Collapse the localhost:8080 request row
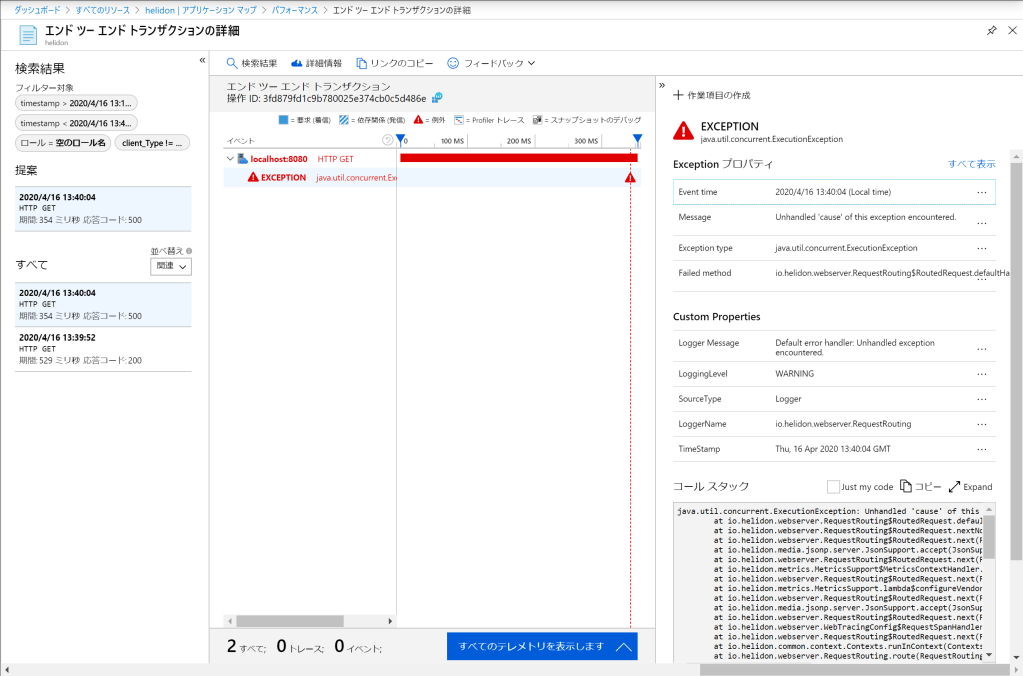This screenshot has height=676, width=1023. (230, 158)
